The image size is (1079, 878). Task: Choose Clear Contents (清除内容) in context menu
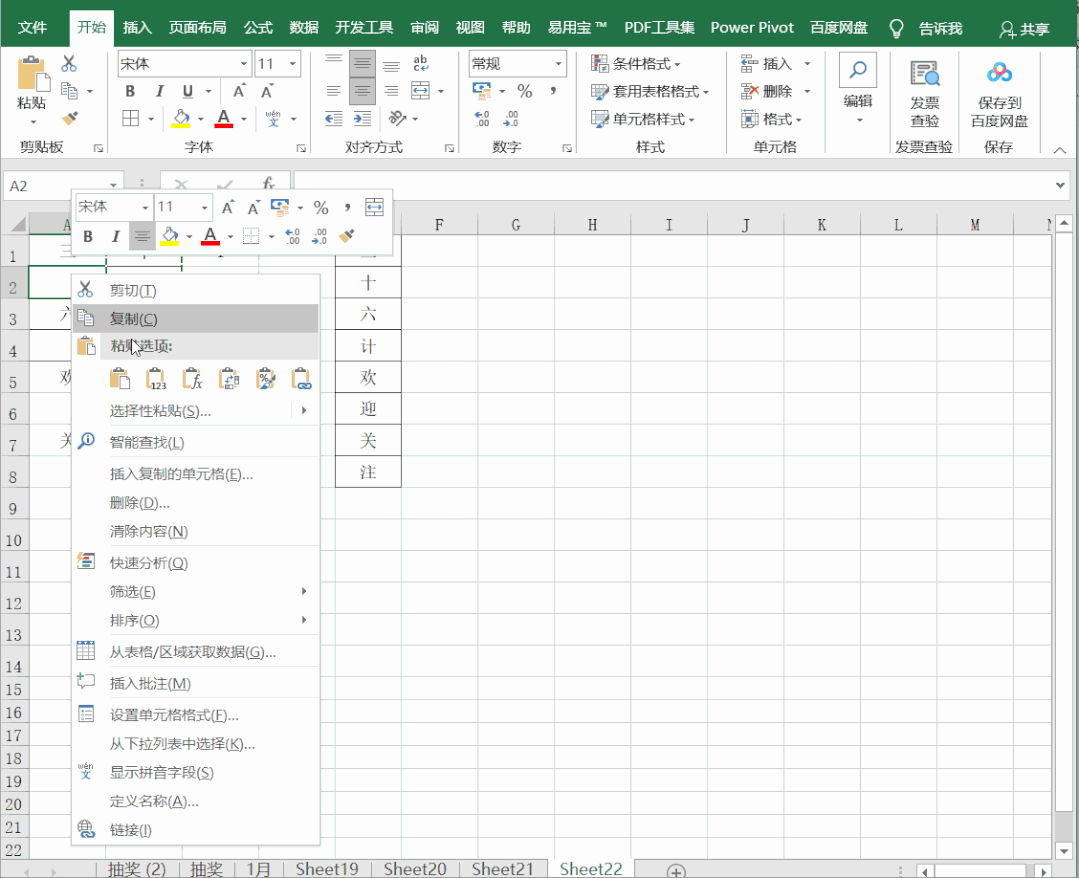coord(196,531)
